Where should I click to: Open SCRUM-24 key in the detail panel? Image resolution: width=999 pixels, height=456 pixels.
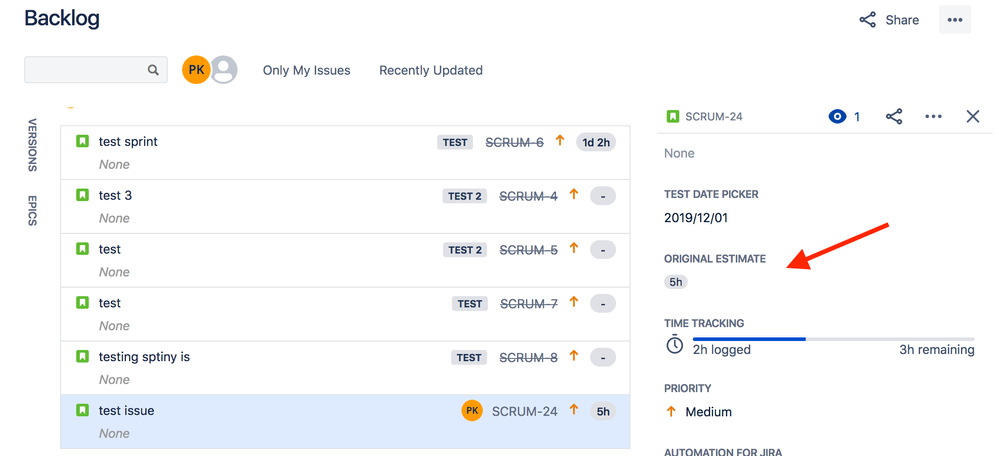click(x=714, y=117)
